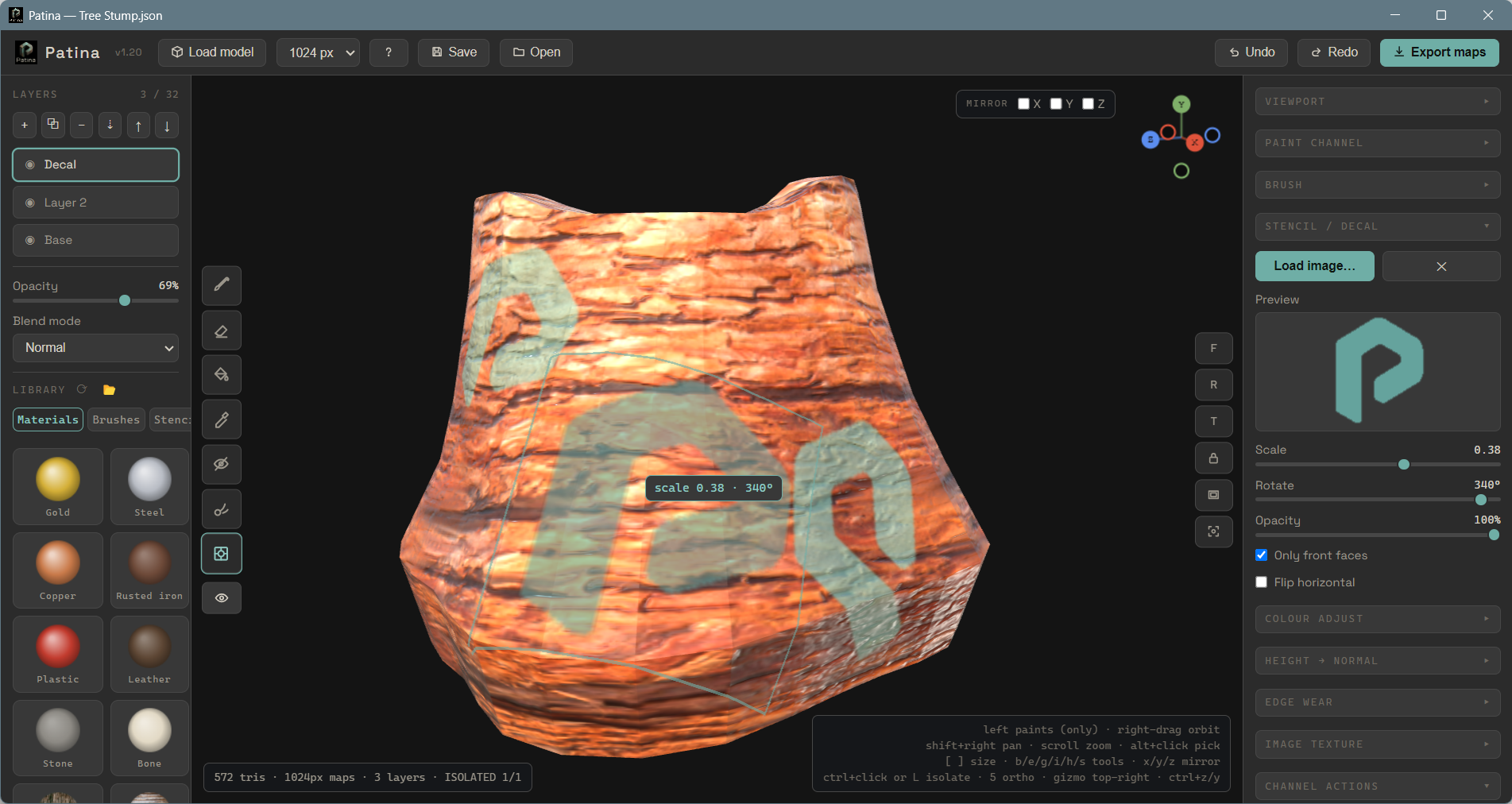Switch to Materials library tab
Screen dimensions: 1512x804
point(48,419)
